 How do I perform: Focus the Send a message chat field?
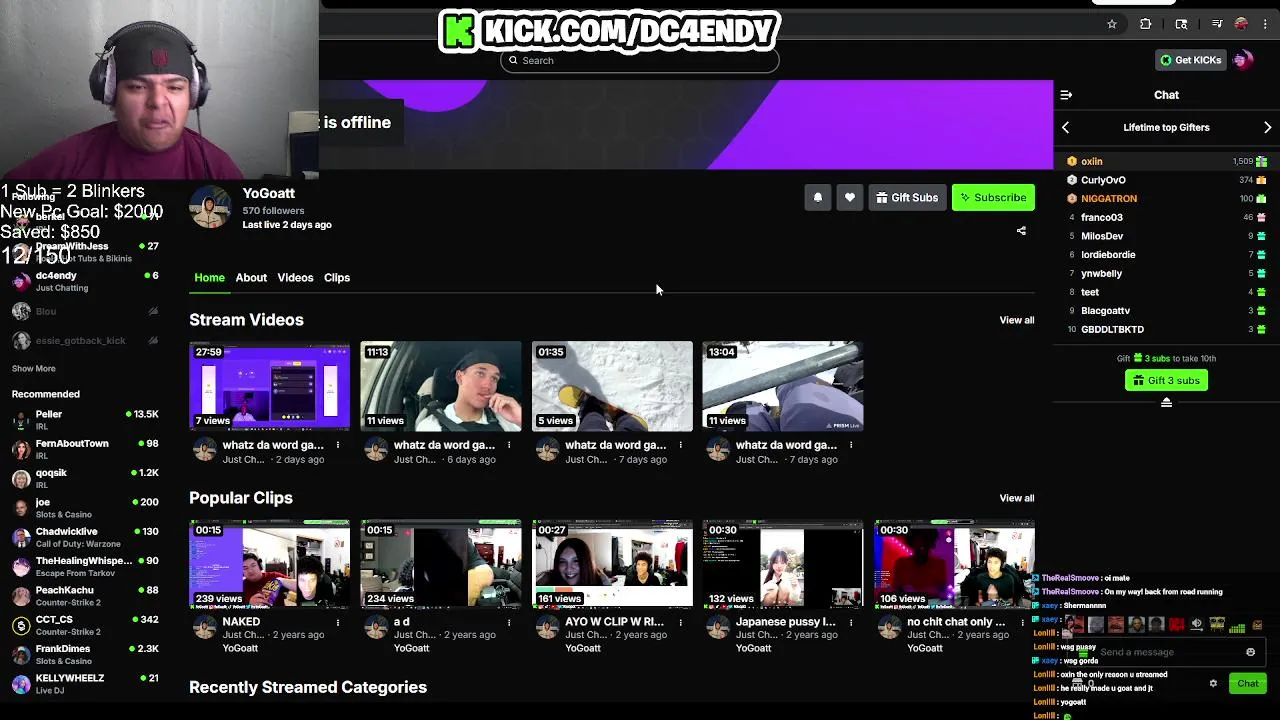(1165, 652)
